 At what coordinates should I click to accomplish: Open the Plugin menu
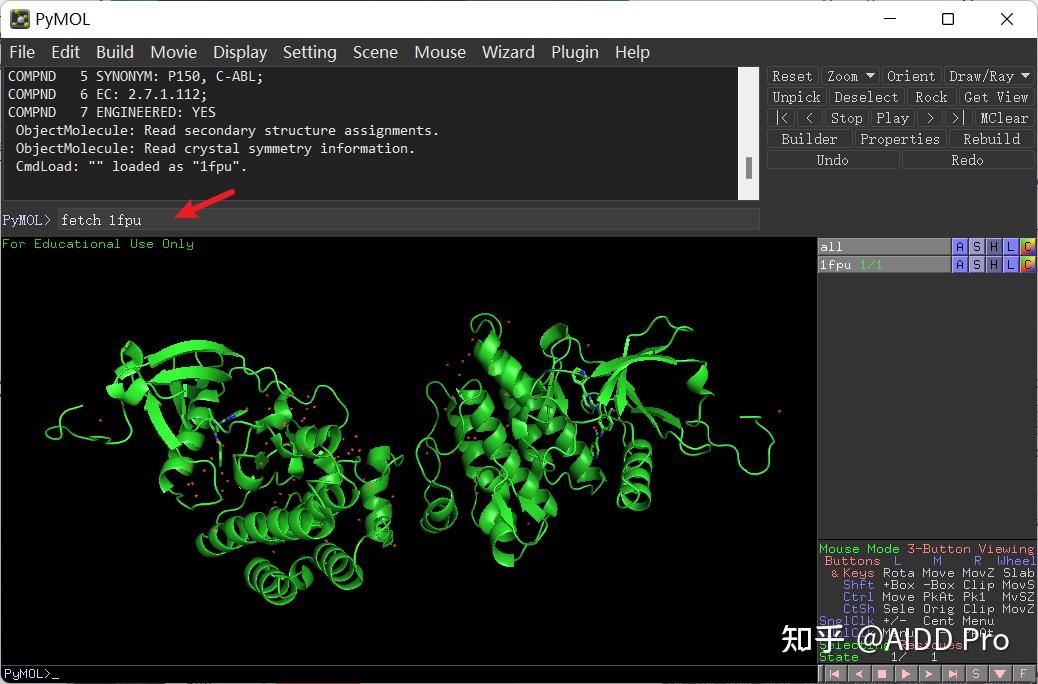pos(575,52)
